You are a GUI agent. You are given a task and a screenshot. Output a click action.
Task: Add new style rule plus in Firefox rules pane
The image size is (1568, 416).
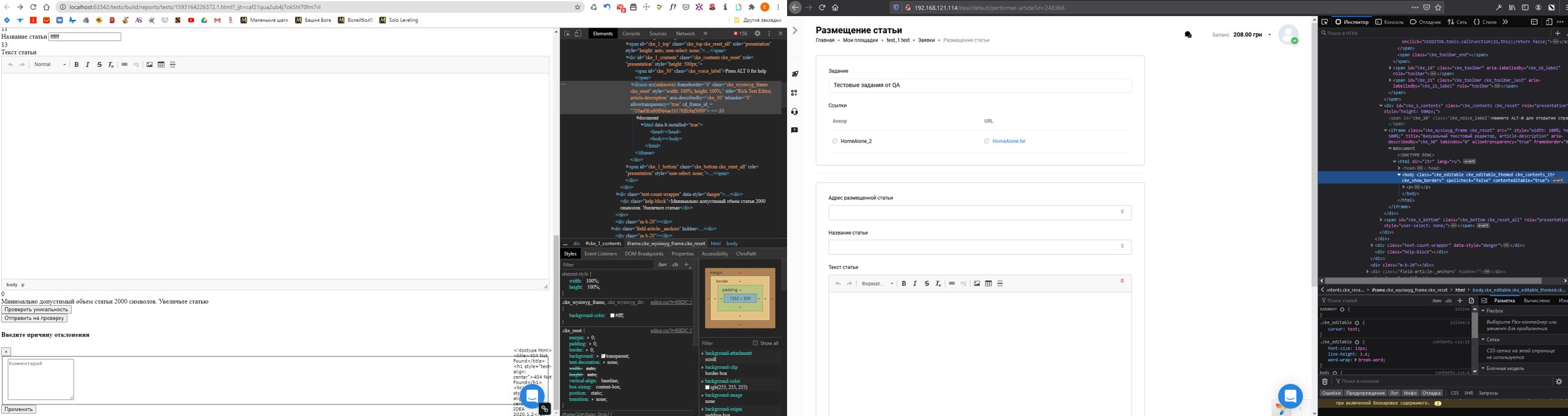(1460, 301)
